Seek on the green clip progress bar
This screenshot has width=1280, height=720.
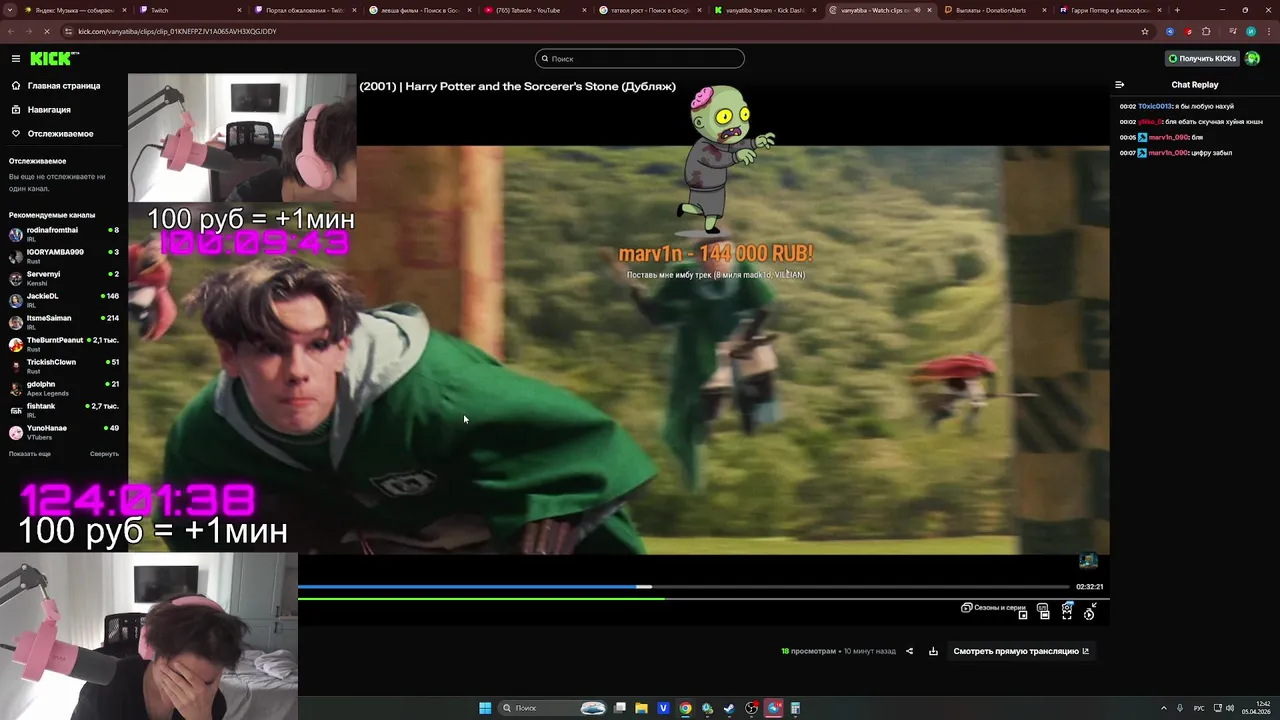pos(703,599)
